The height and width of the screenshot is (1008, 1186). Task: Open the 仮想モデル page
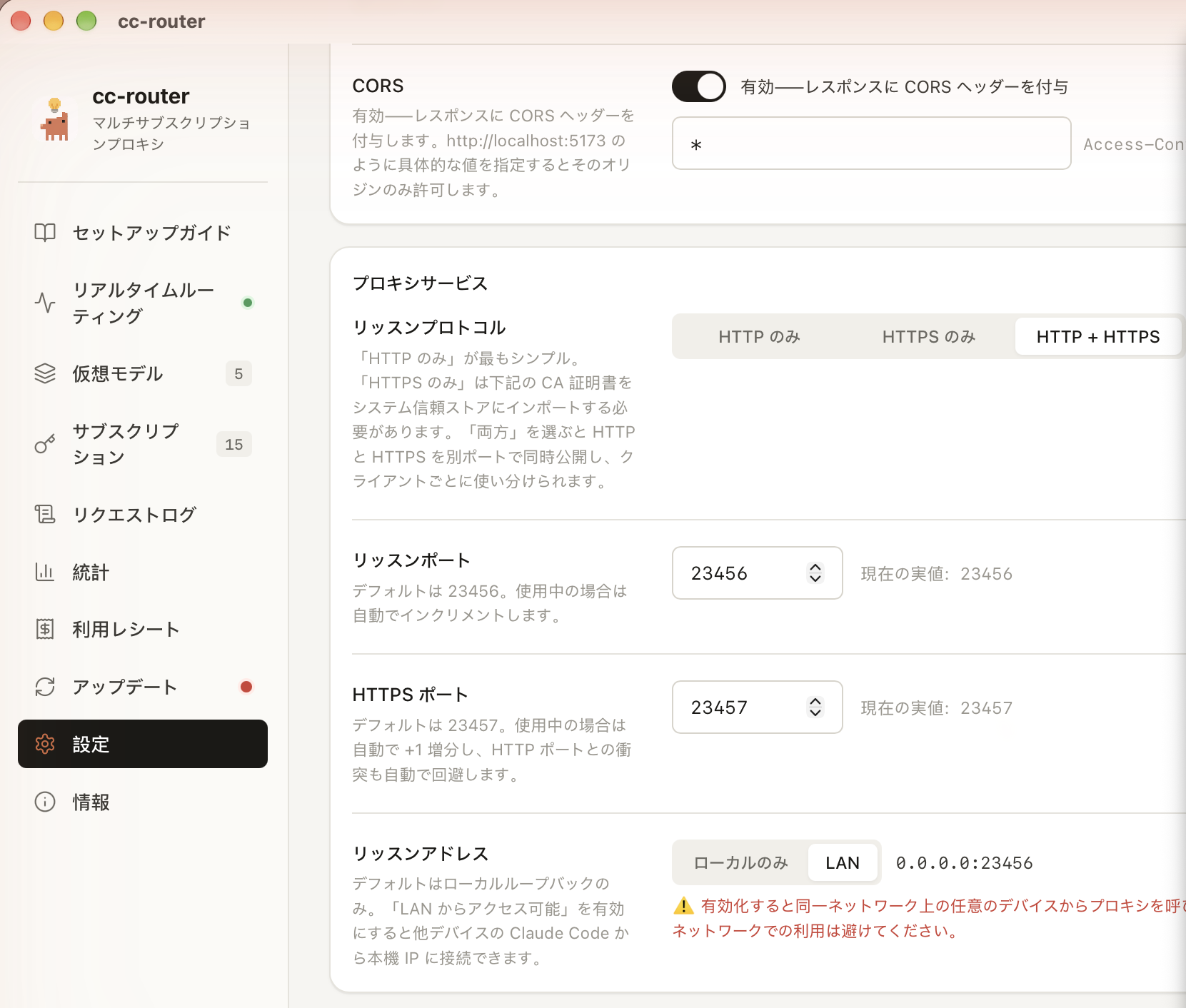143,373
